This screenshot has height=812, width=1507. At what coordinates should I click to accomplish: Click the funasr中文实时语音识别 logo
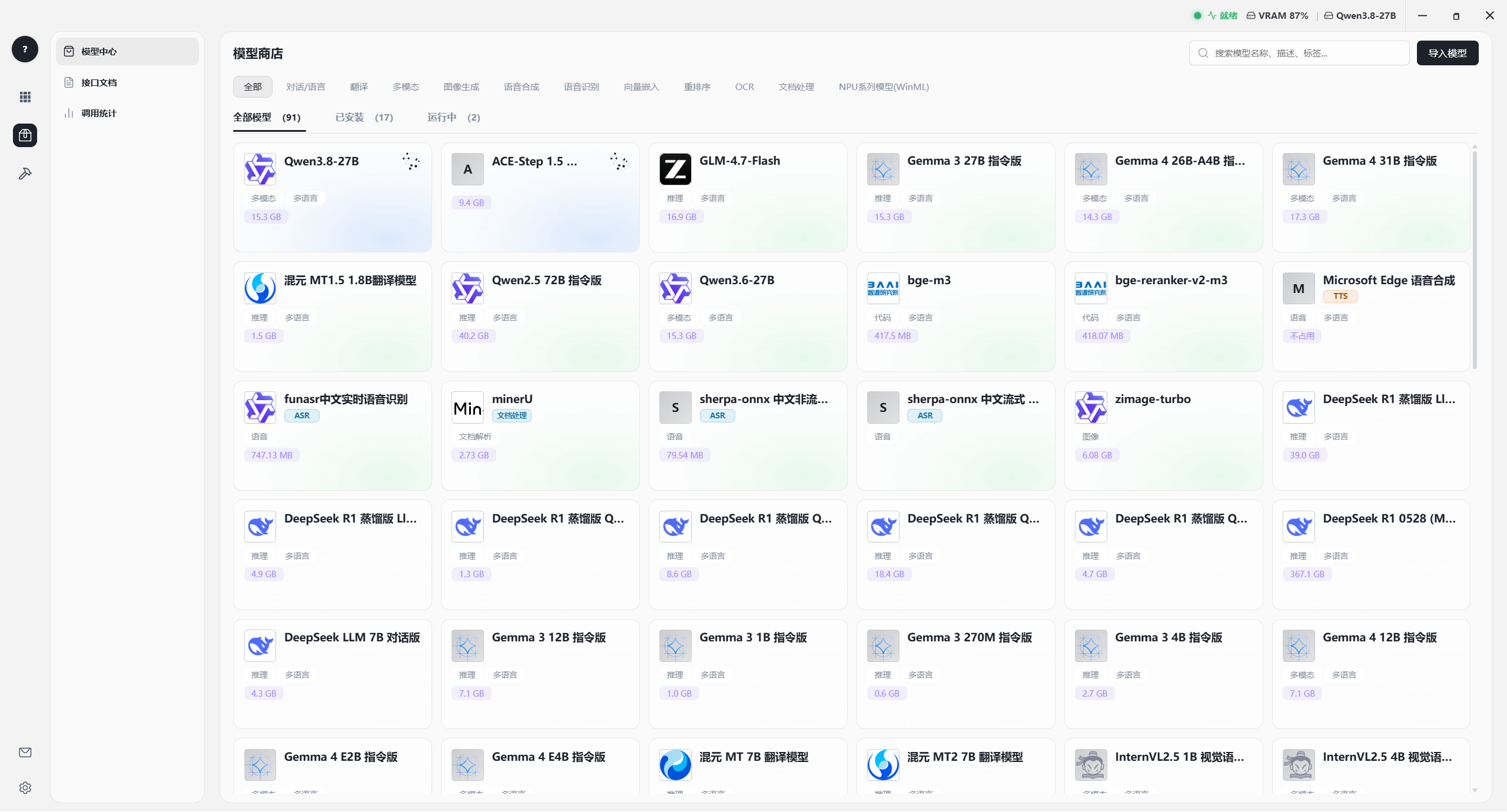point(260,408)
